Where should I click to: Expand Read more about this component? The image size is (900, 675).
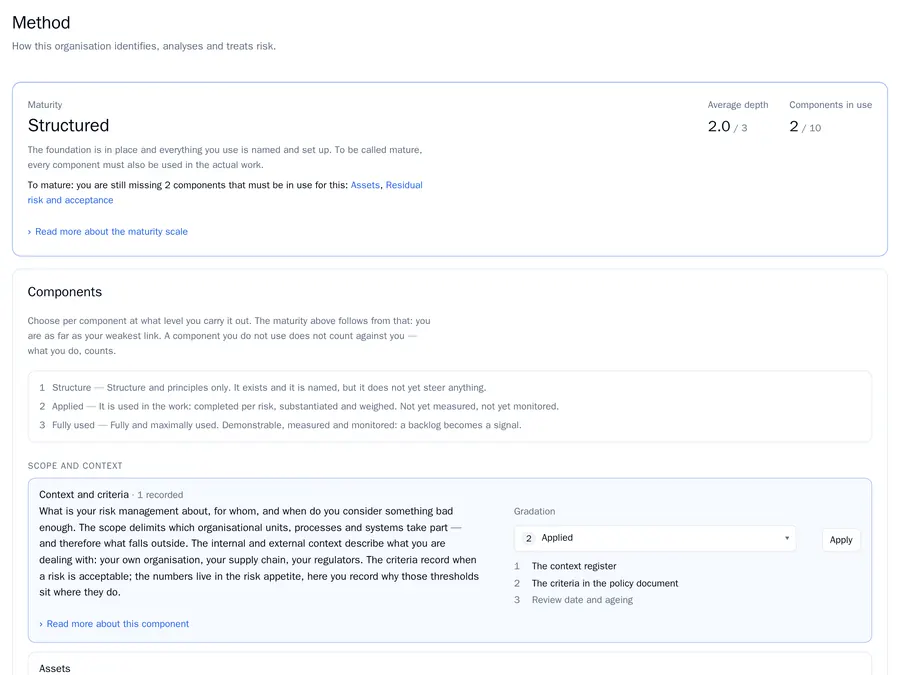tap(114, 623)
